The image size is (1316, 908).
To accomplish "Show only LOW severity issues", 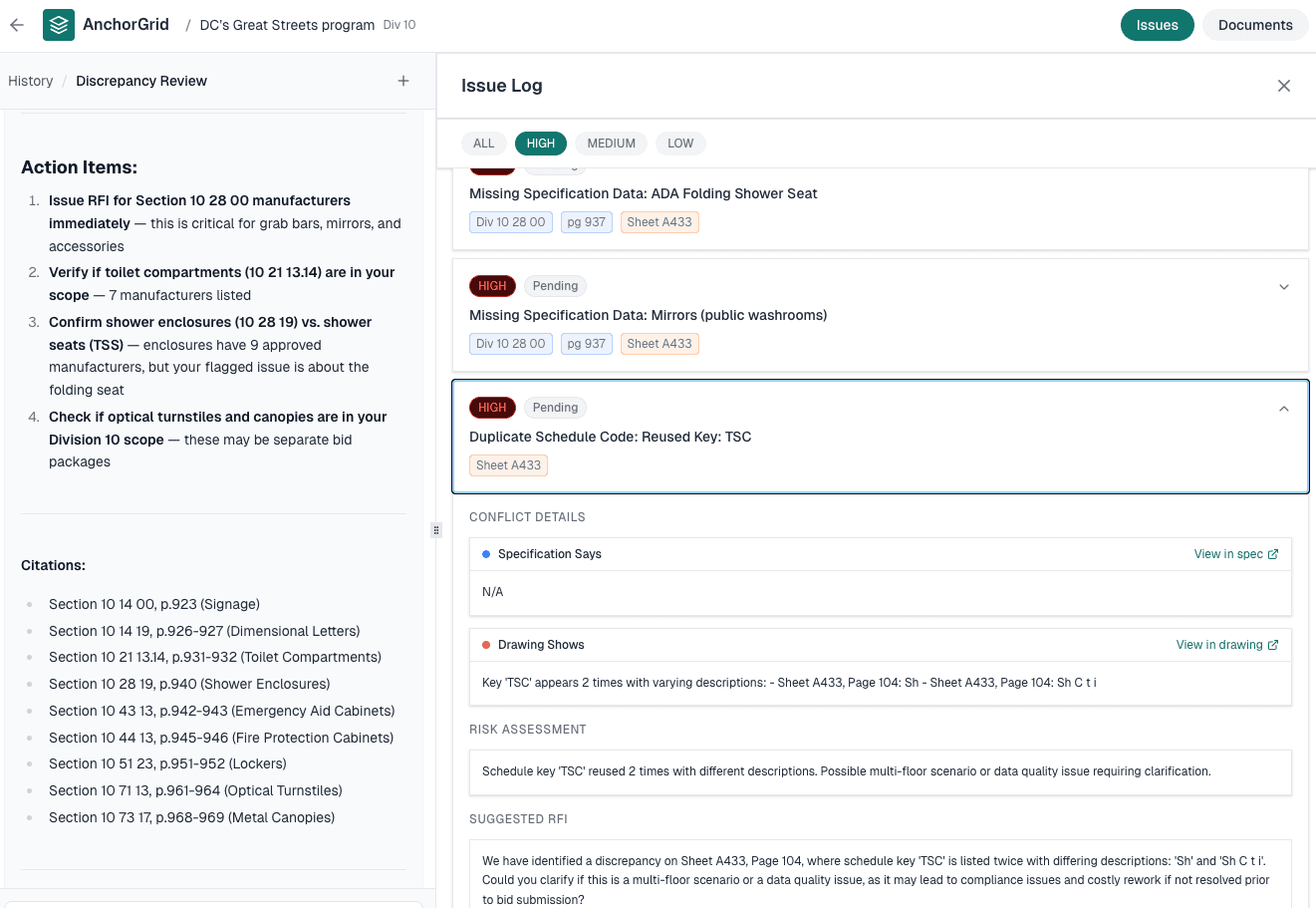I will (x=680, y=144).
